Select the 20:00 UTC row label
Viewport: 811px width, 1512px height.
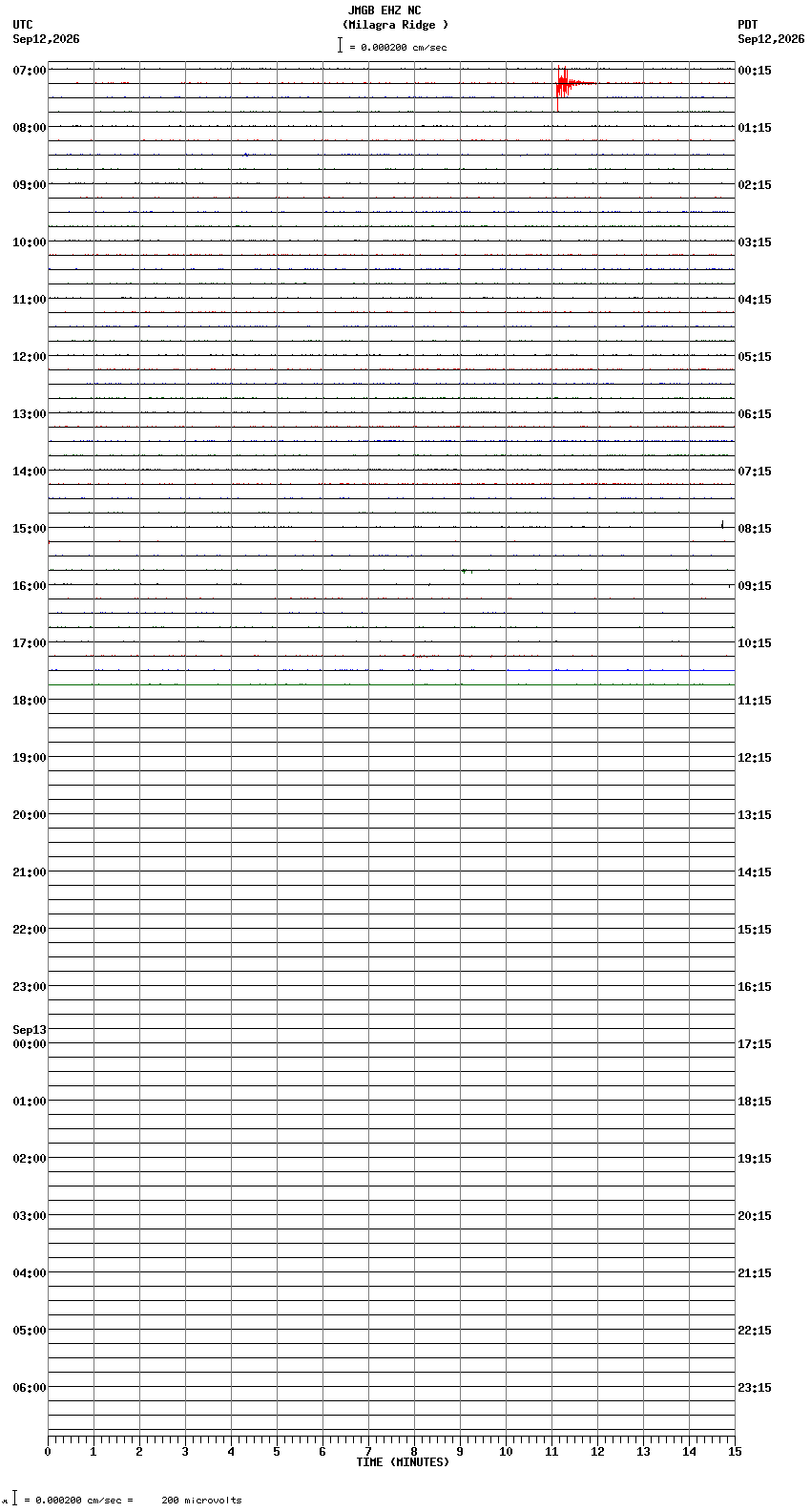tap(30, 815)
